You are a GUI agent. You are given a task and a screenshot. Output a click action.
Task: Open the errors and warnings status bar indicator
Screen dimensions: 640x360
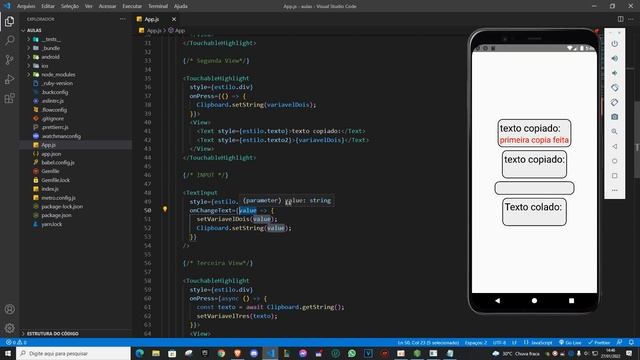[16, 342]
